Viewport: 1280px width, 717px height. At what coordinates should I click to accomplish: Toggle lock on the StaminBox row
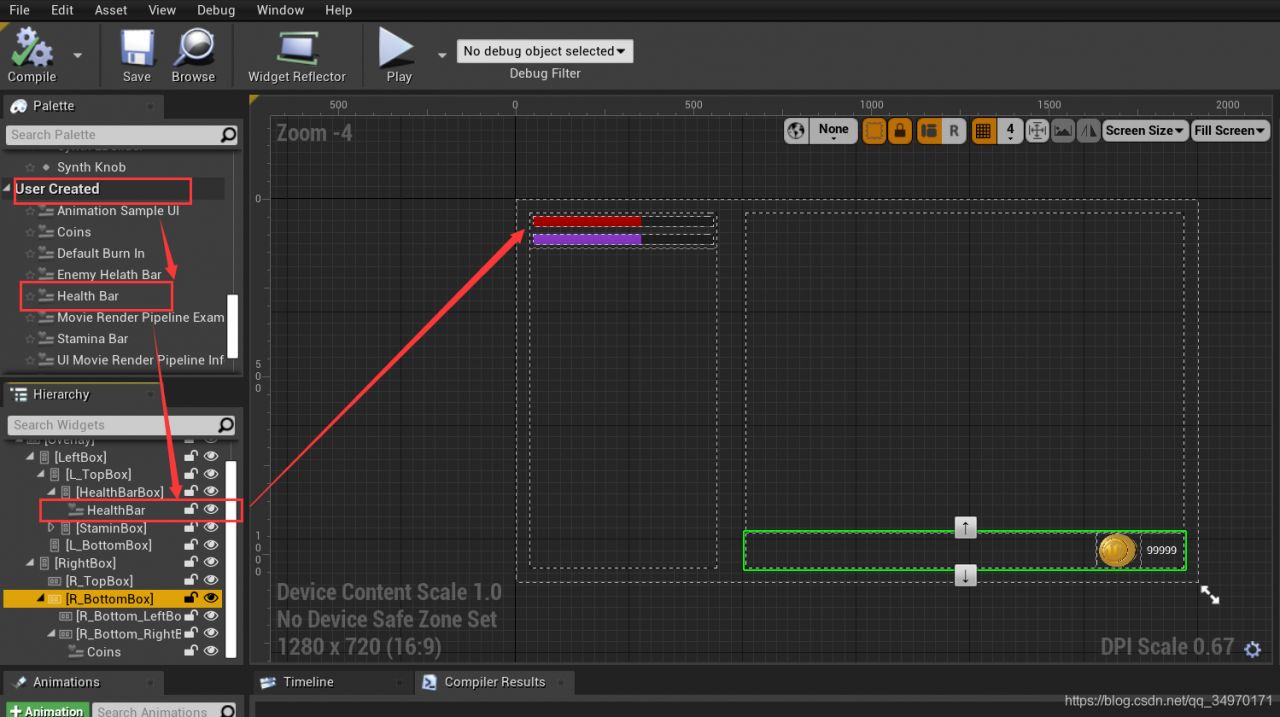pos(190,528)
